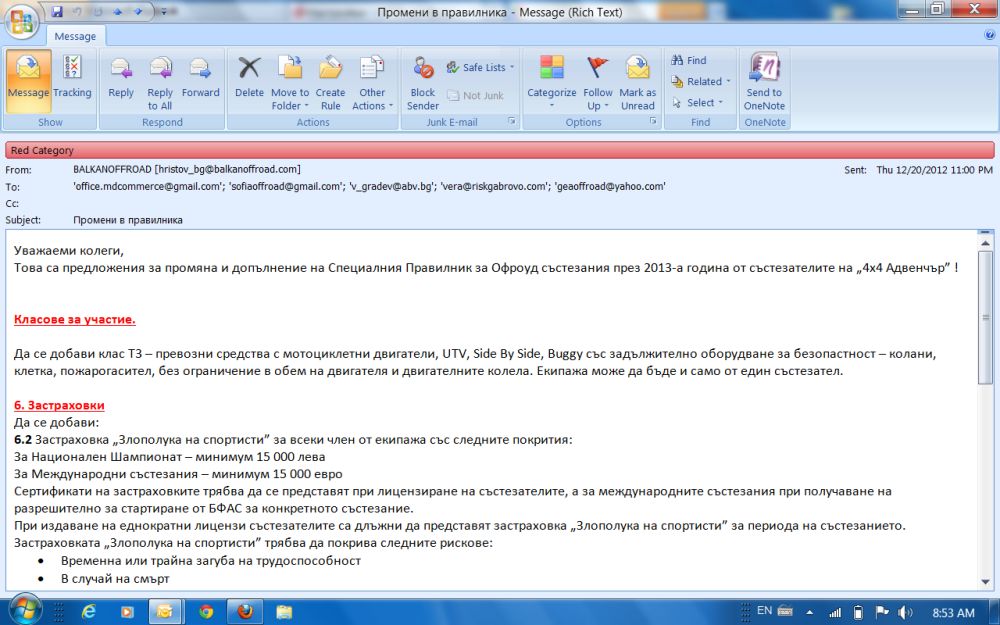
Task: Click the Red Category bar
Action: point(499,150)
